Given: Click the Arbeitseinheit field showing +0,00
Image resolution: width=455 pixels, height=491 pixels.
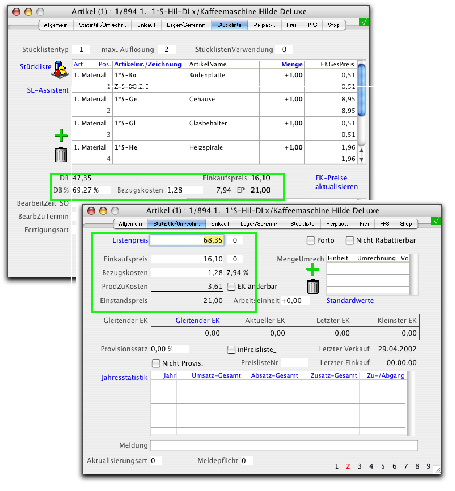Looking at the screenshot, I should [x=295, y=300].
